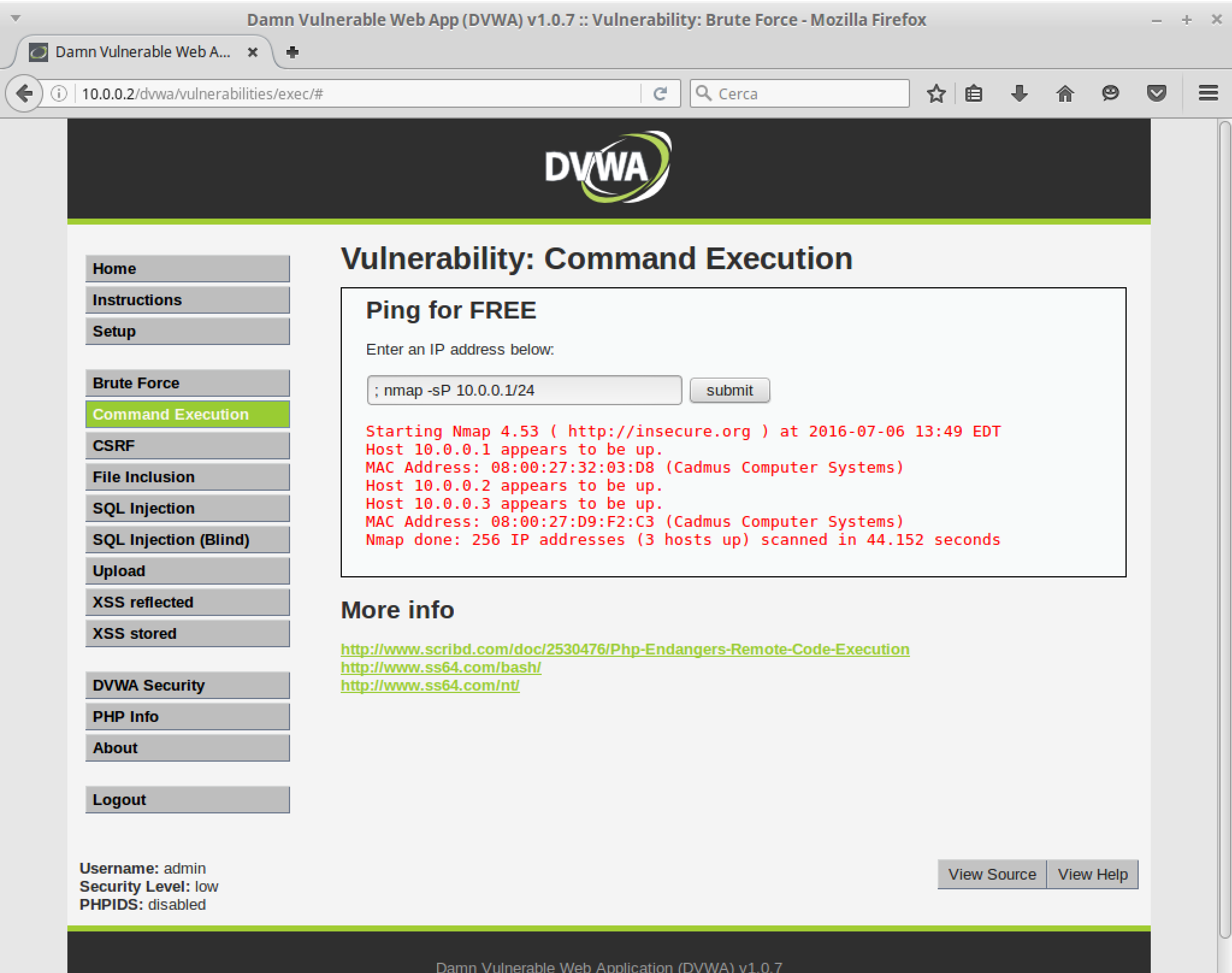Open Brute Force vulnerability page
Viewport: 1232px width, 973px height.
(188, 383)
